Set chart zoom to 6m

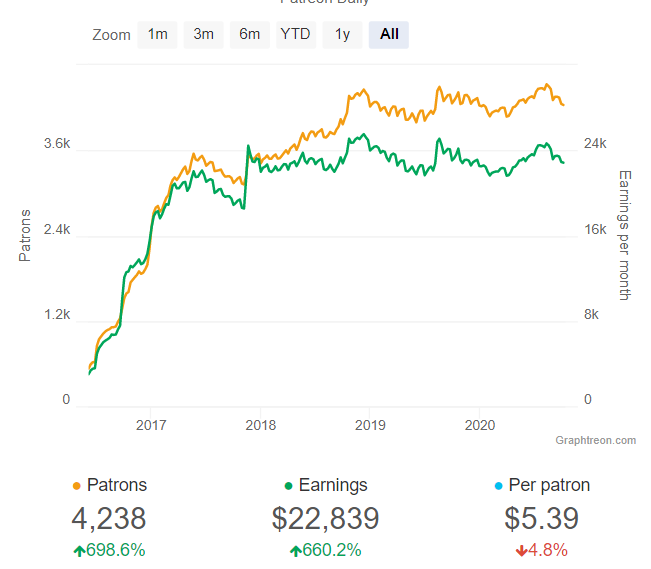(x=250, y=34)
